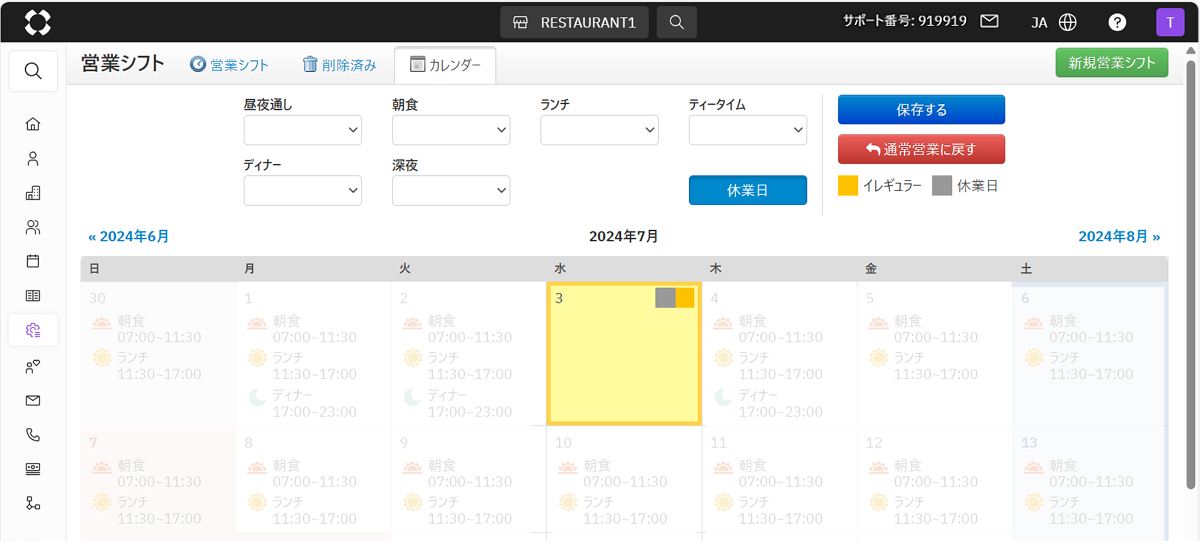Open the phone icon in sidebar
Image resolution: width=1200 pixels, height=541 pixels.
point(33,435)
